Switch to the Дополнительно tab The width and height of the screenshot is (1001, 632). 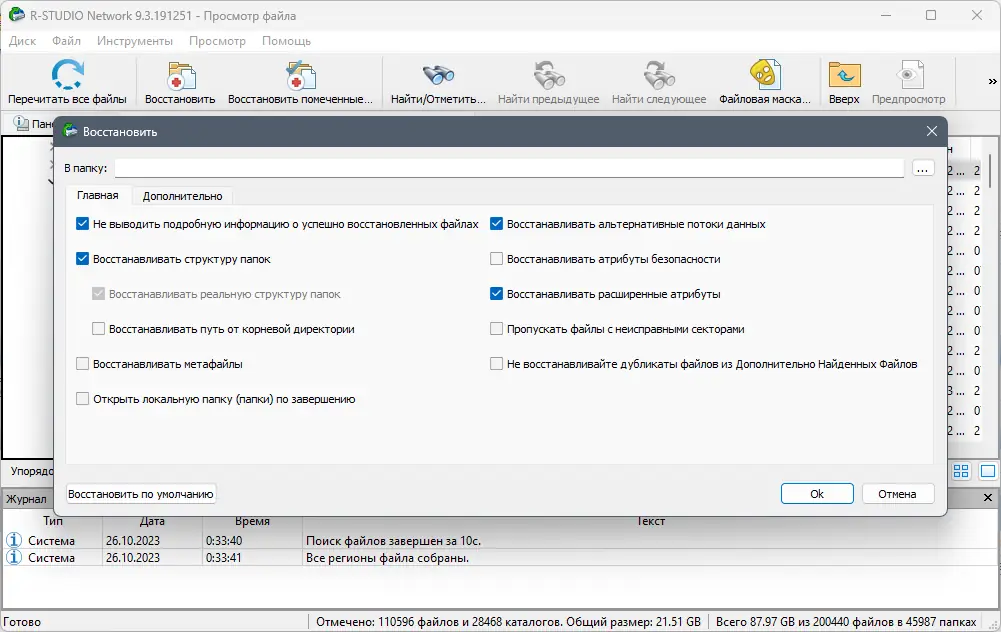[183, 196]
